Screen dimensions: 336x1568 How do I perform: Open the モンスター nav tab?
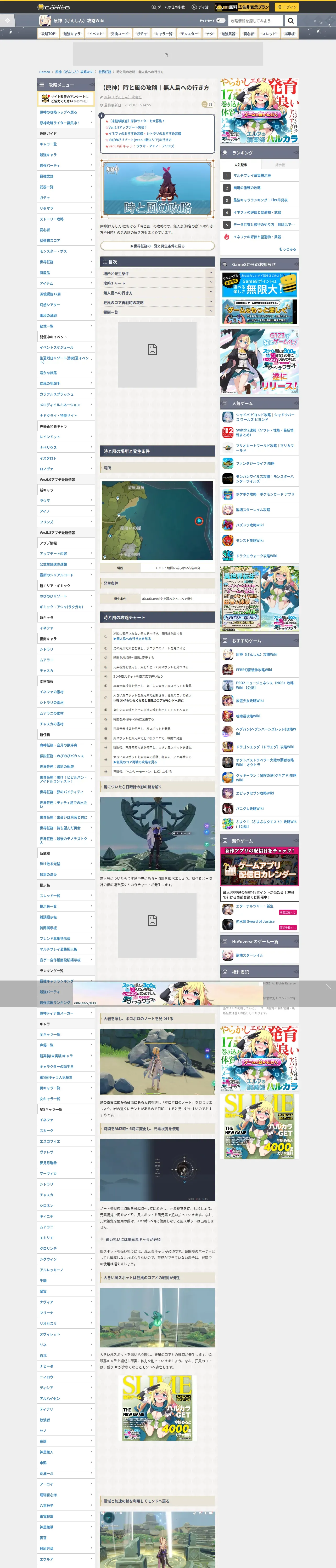pyautogui.click(x=189, y=34)
